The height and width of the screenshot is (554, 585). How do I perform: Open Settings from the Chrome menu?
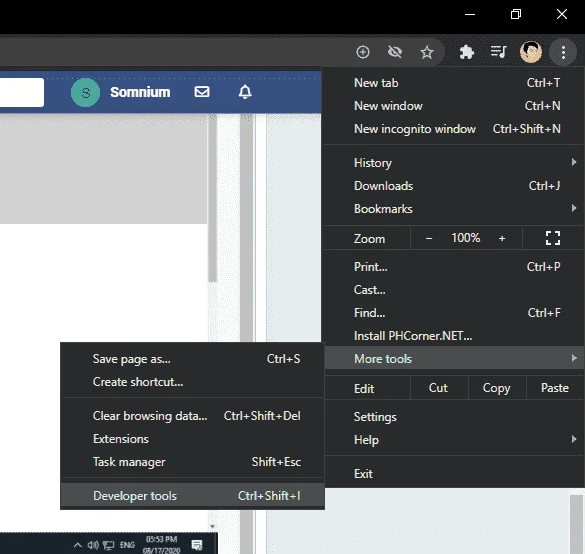[x=453, y=417]
